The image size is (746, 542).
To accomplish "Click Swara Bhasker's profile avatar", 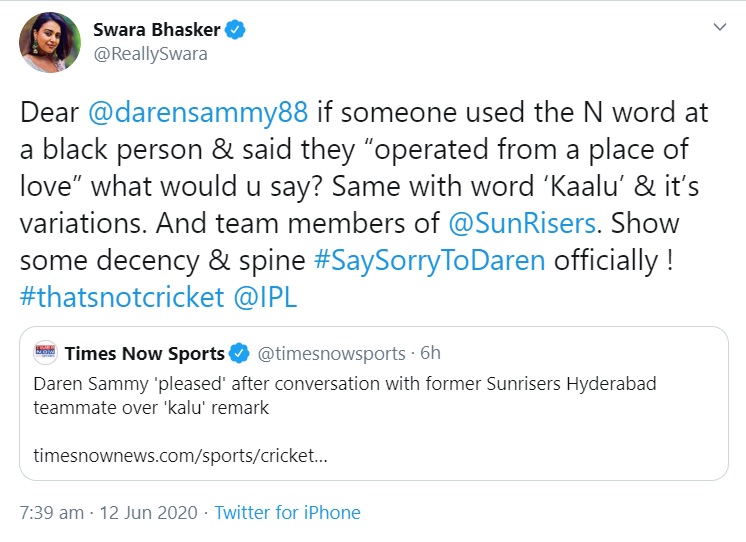I will point(49,41).
